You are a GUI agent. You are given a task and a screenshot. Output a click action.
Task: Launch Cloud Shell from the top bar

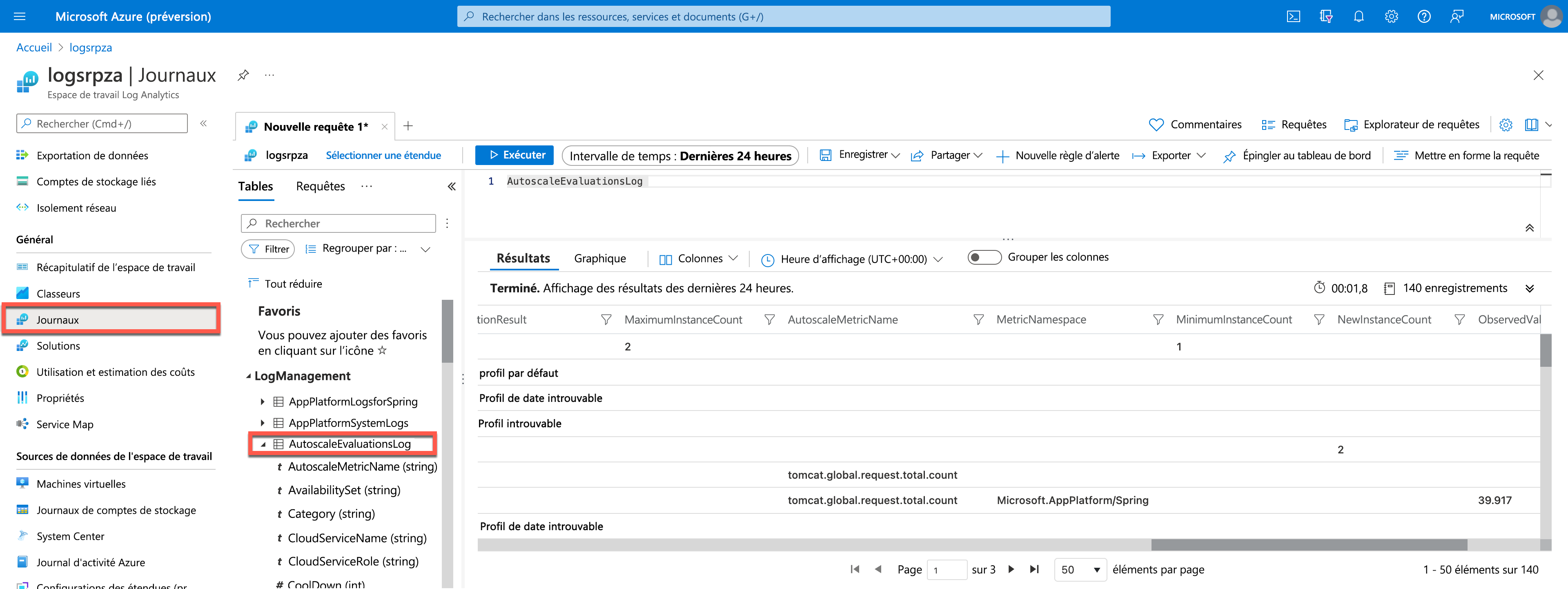click(x=1293, y=16)
